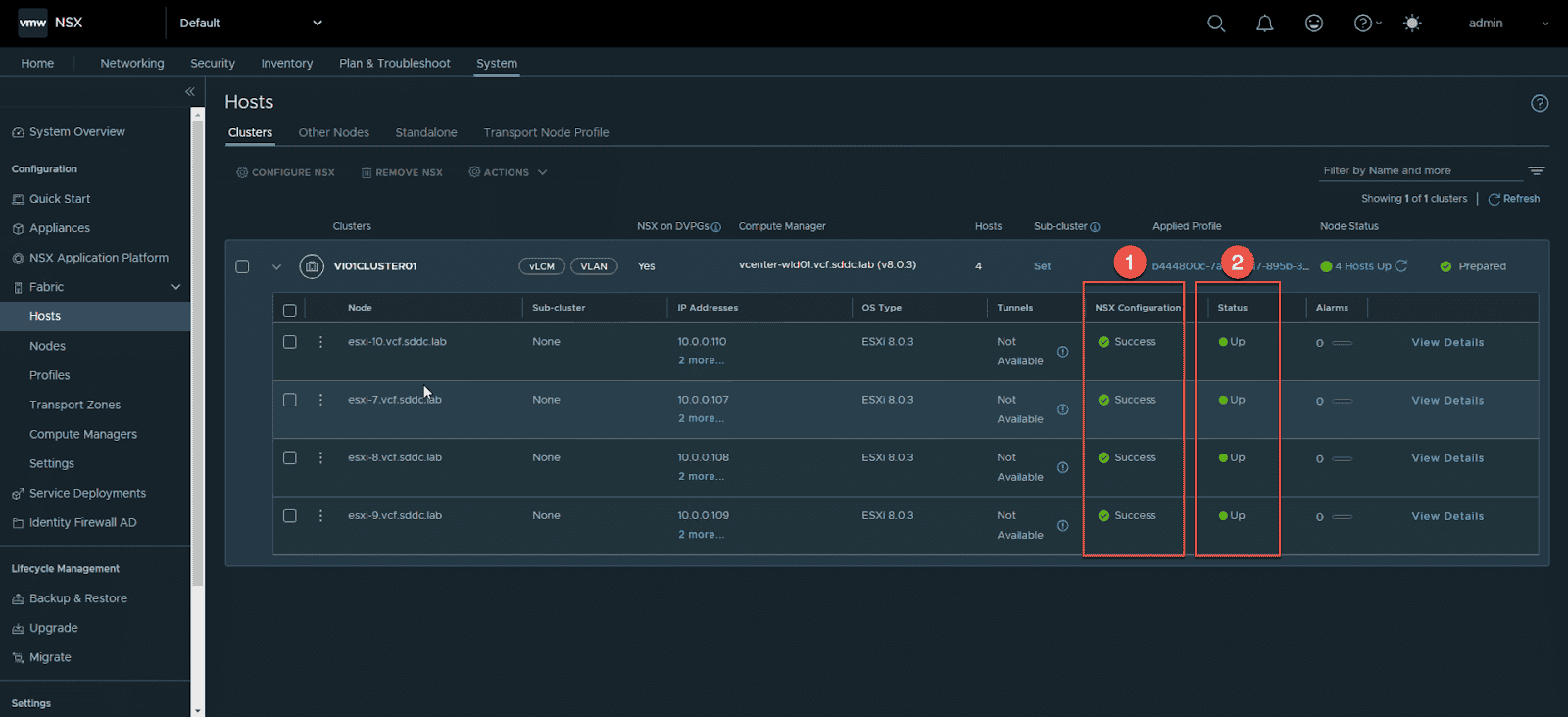This screenshot has height=717, width=1568.
Task: Open three-dot menu for esxi-10.vcf.sddc.lab
Action: (320, 342)
